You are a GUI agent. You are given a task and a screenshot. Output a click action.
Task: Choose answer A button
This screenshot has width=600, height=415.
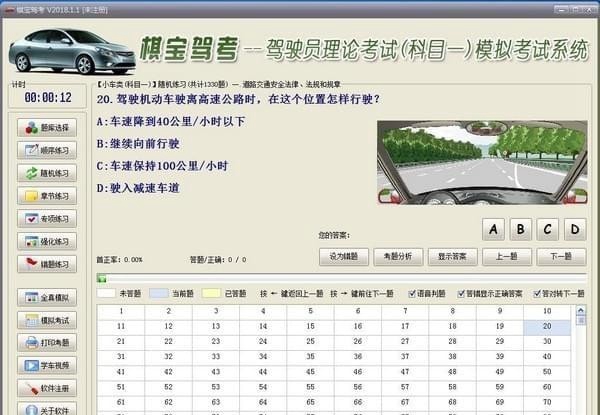click(x=493, y=229)
